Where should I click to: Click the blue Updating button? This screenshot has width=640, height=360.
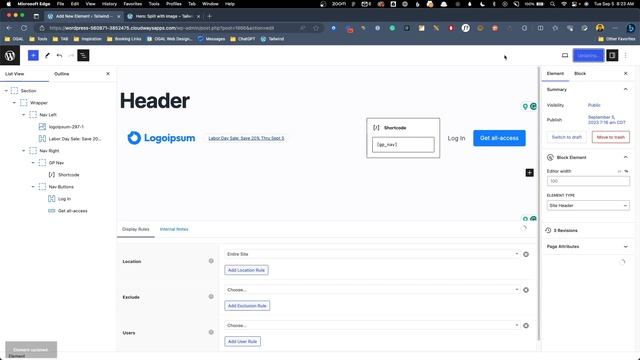(x=588, y=56)
